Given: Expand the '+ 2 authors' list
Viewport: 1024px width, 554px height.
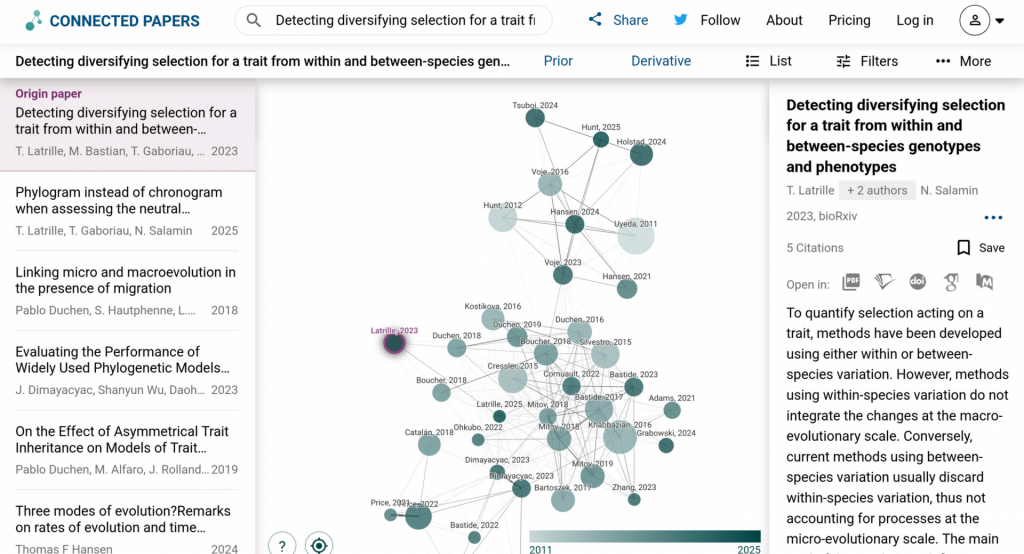Looking at the screenshot, I should tap(877, 190).
